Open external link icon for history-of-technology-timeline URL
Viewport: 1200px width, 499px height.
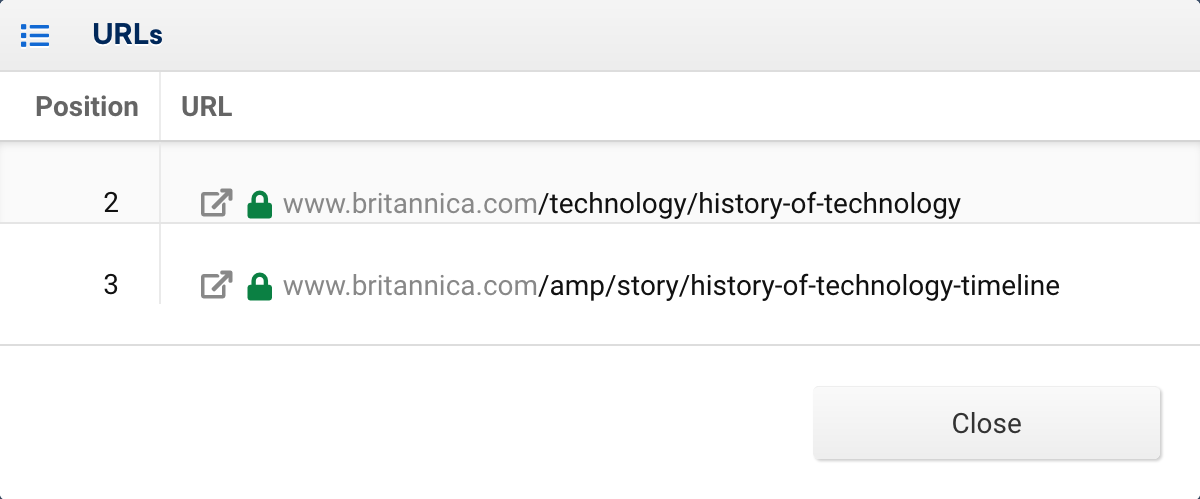tap(217, 286)
